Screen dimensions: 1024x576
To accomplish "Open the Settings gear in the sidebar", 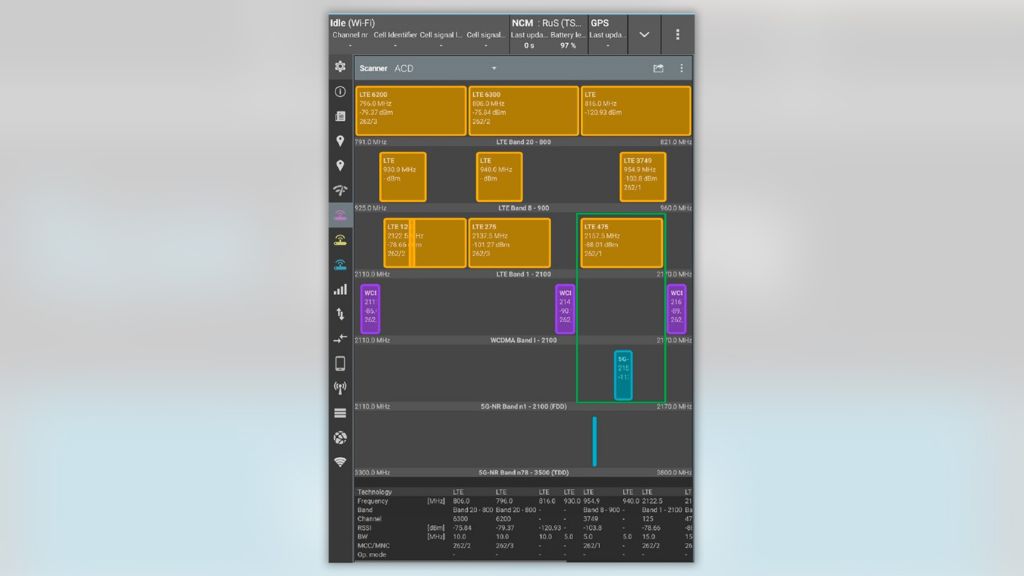I will [340, 66].
